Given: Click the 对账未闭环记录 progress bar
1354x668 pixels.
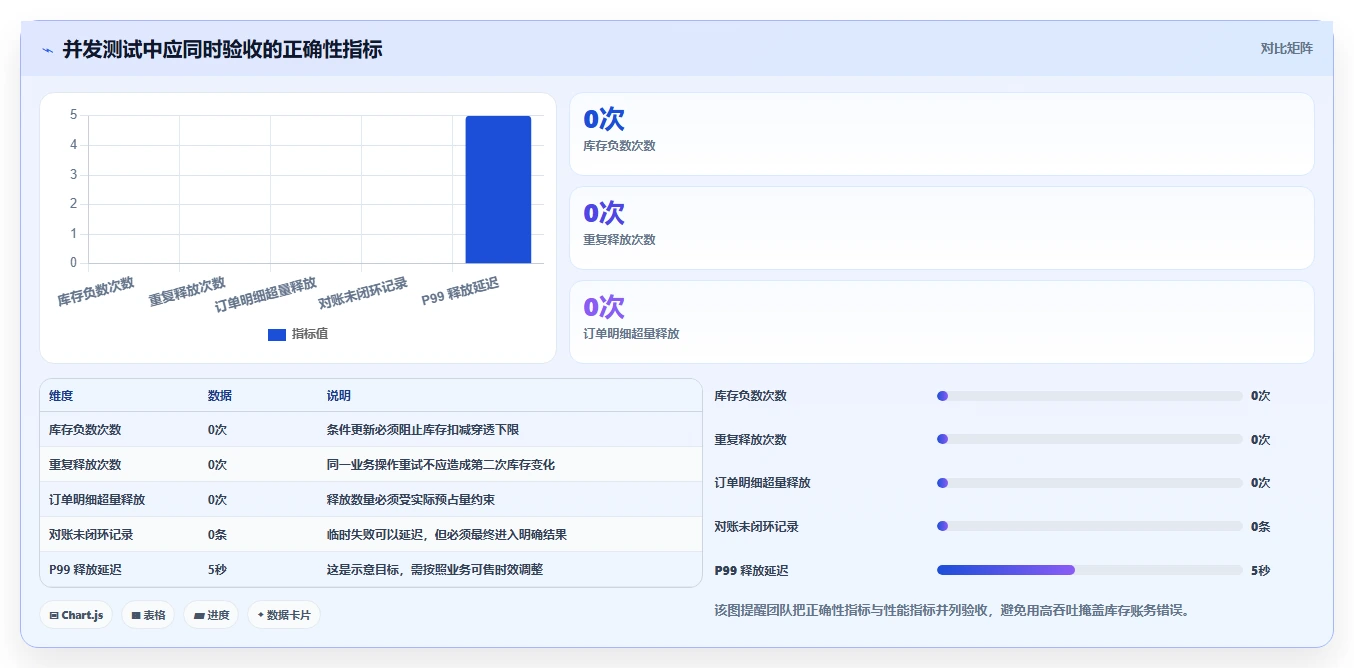Looking at the screenshot, I should coord(1089,526).
